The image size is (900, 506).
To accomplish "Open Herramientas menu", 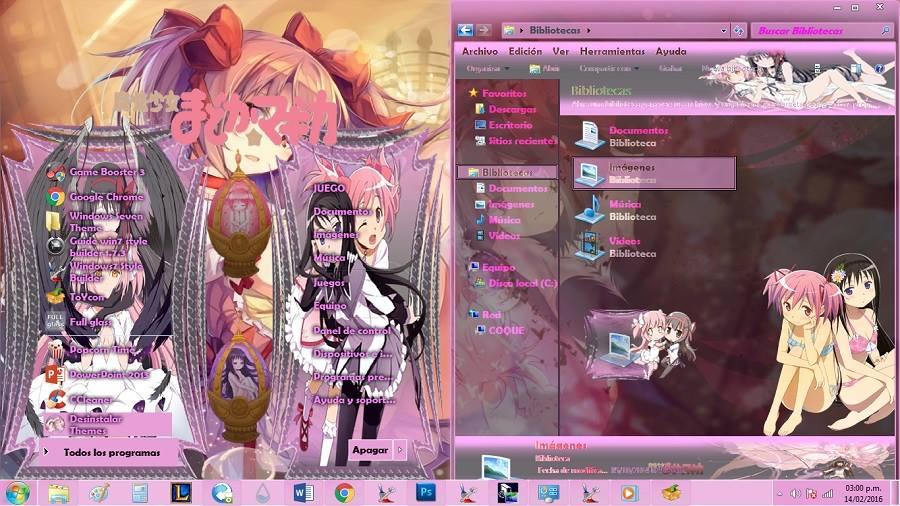I will (x=612, y=51).
